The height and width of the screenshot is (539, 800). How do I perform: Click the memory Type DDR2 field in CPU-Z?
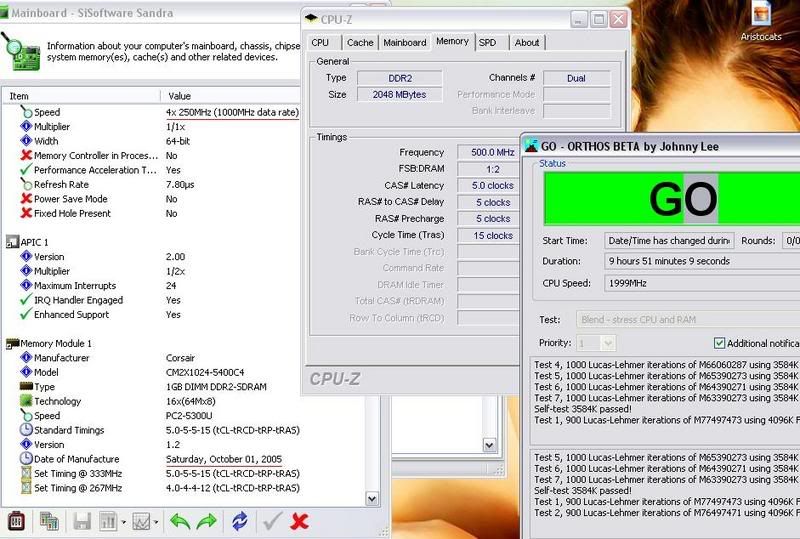tap(399, 78)
